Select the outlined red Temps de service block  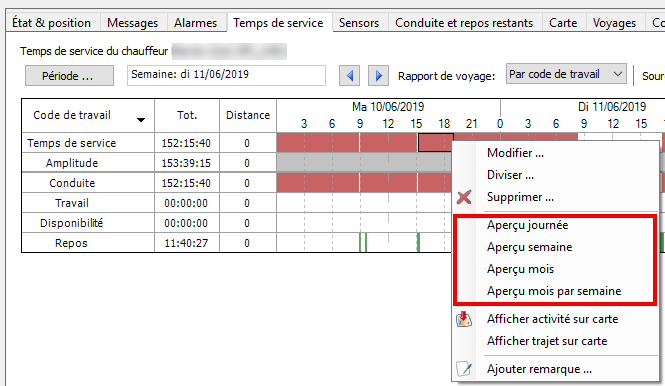(436, 143)
